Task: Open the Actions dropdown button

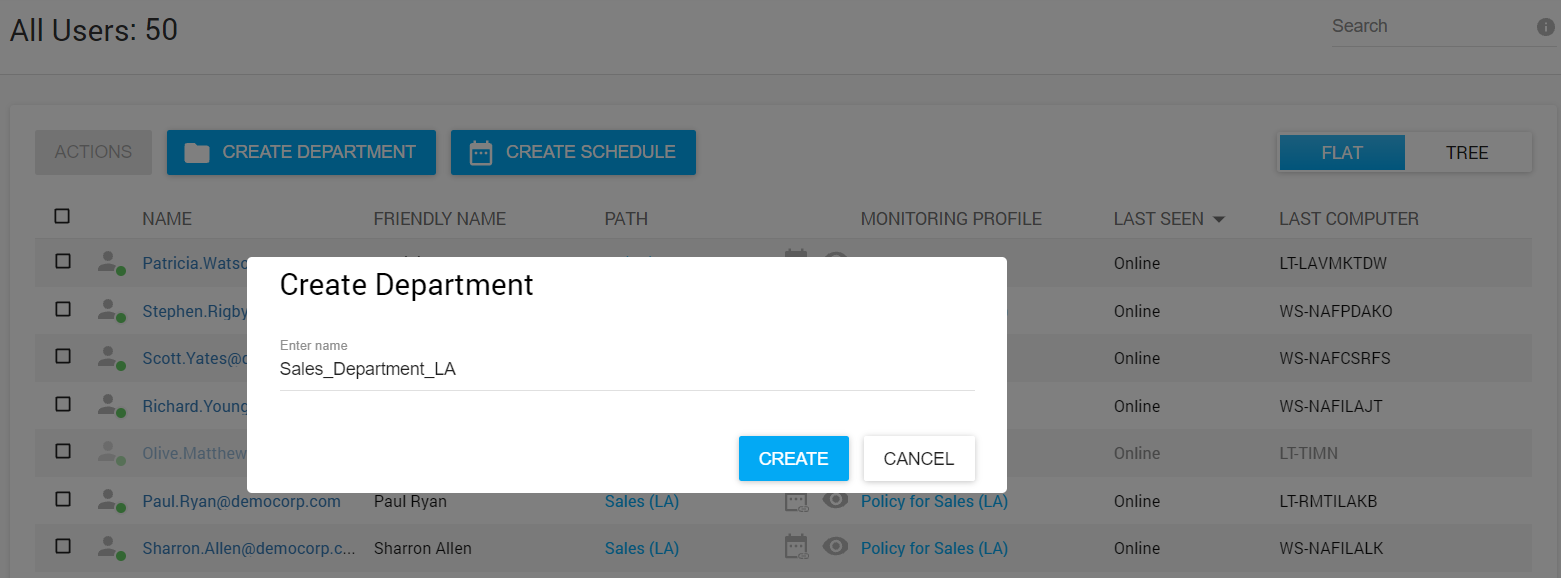Action: pos(93,152)
